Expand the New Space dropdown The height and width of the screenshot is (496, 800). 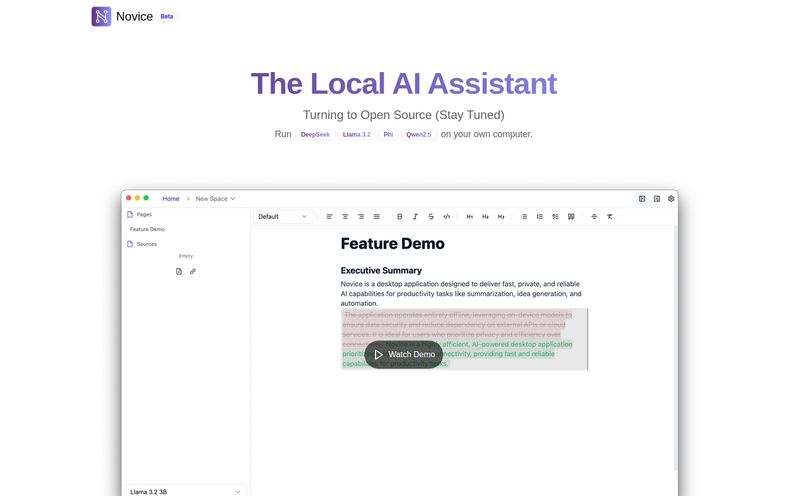pyautogui.click(x=215, y=199)
